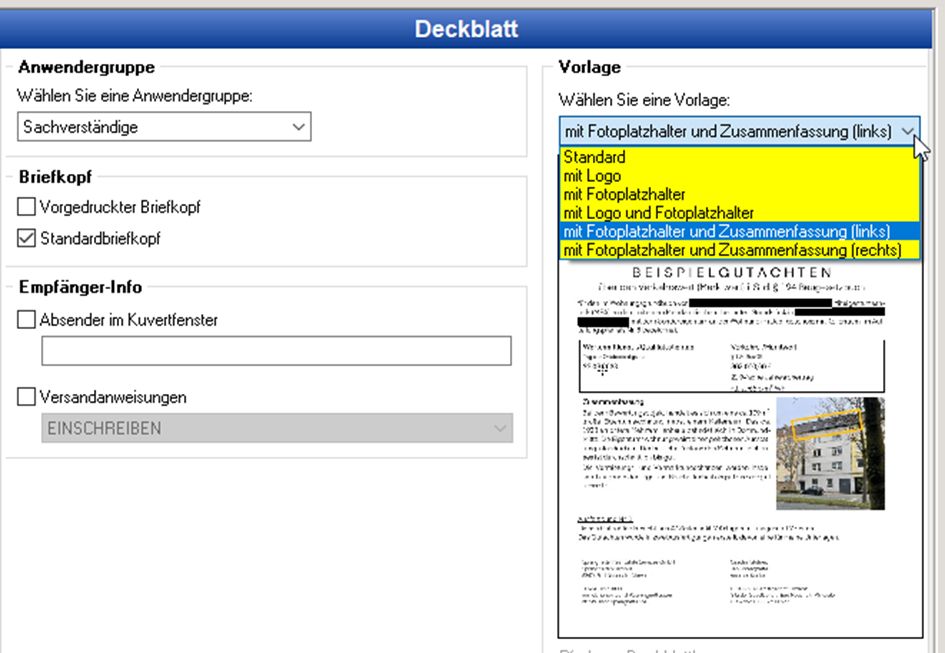Click the Absender text input field

[x=276, y=351]
